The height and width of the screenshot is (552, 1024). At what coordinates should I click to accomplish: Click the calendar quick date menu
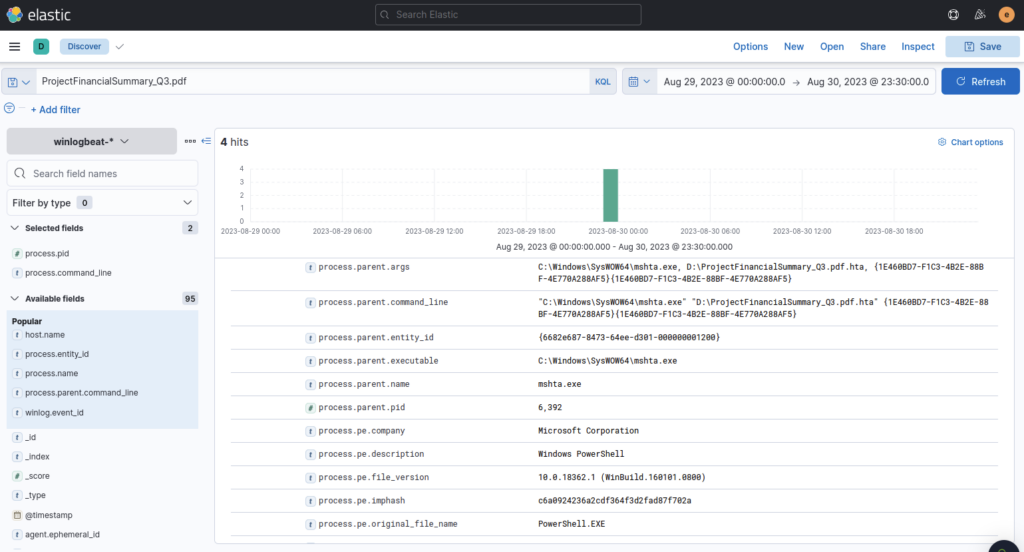click(x=639, y=82)
